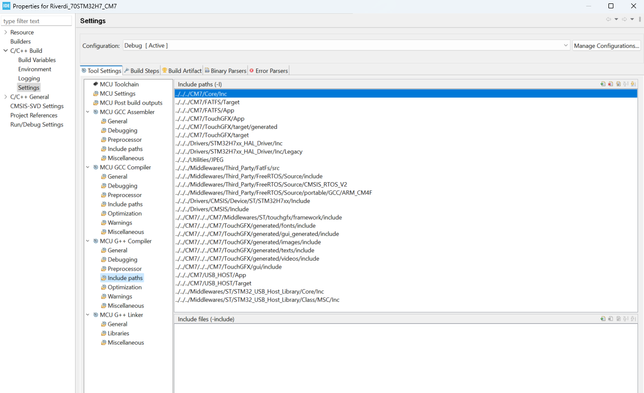This screenshot has width=644, height=393.
Task: Select the Middlewares/Third_Party/FatFs/src path row
Action: pyautogui.click(x=406, y=168)
